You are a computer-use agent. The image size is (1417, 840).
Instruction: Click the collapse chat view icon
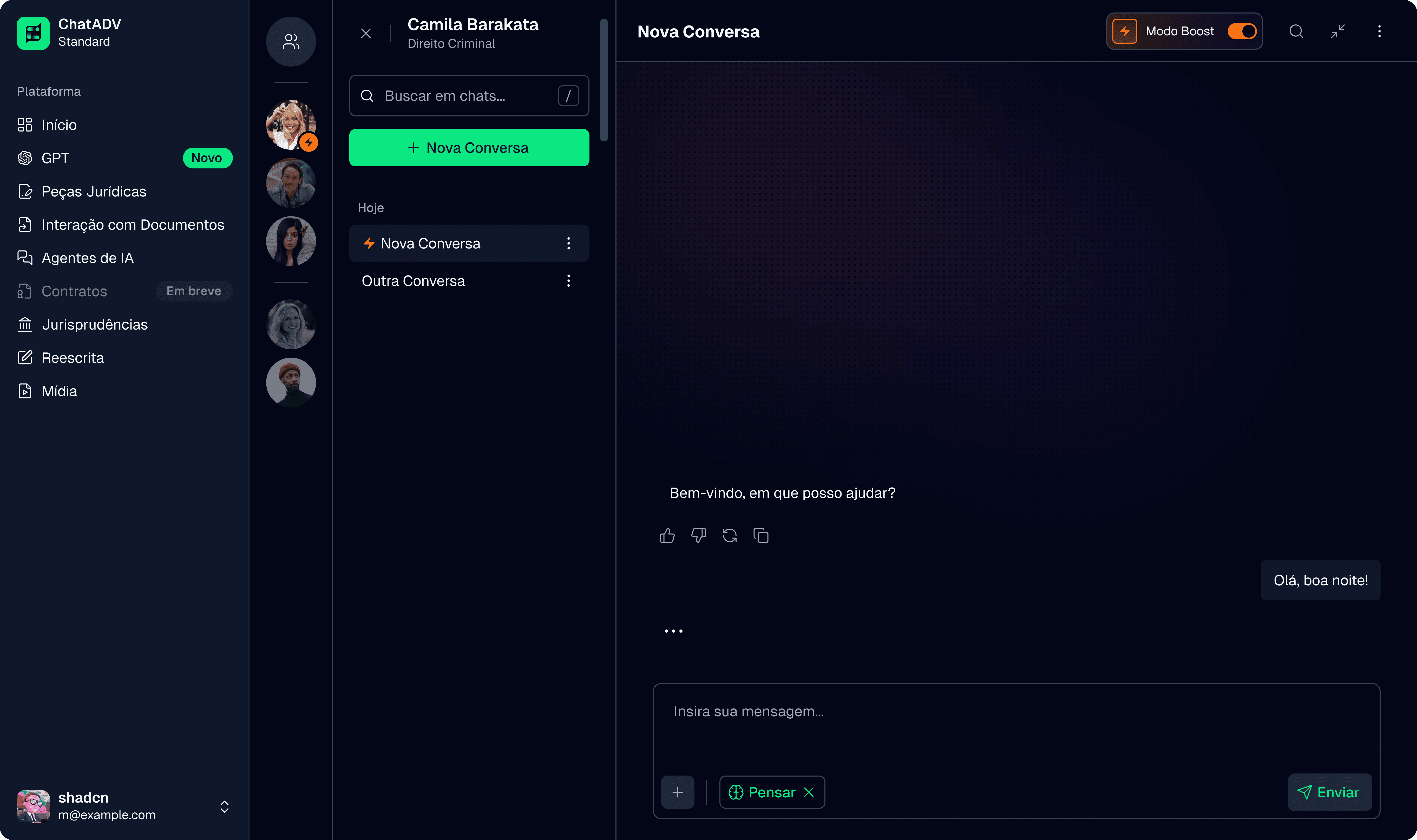pos(1338,32)
